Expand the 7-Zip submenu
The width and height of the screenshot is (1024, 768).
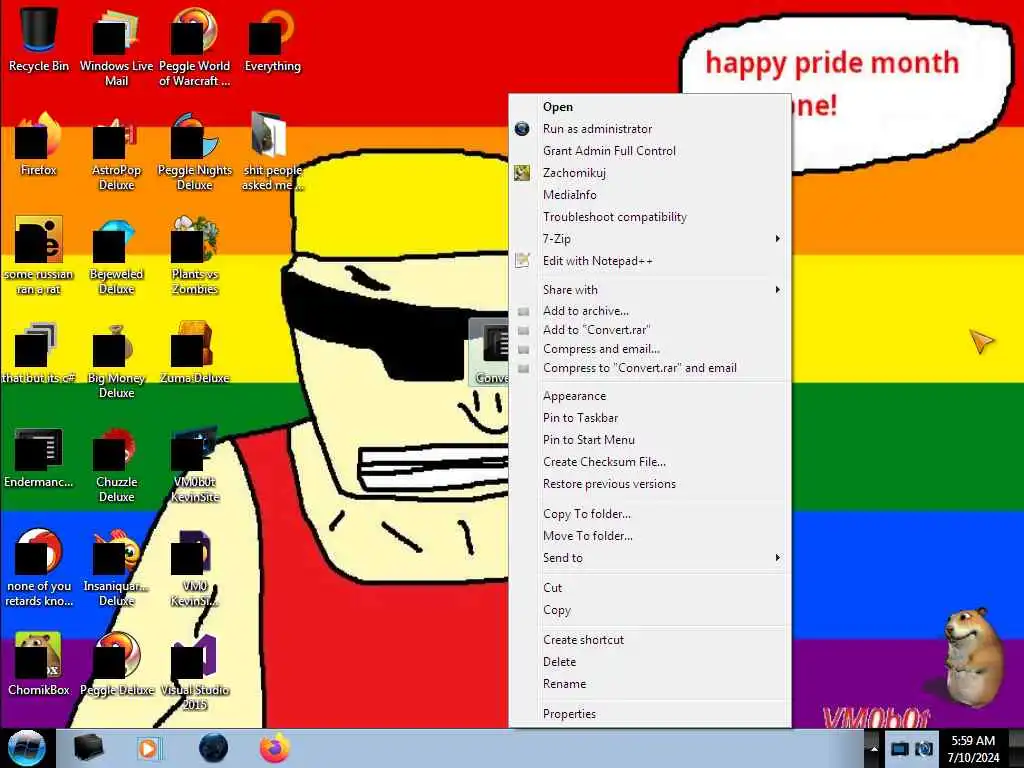pyautogui.click(x=649, y=238)
